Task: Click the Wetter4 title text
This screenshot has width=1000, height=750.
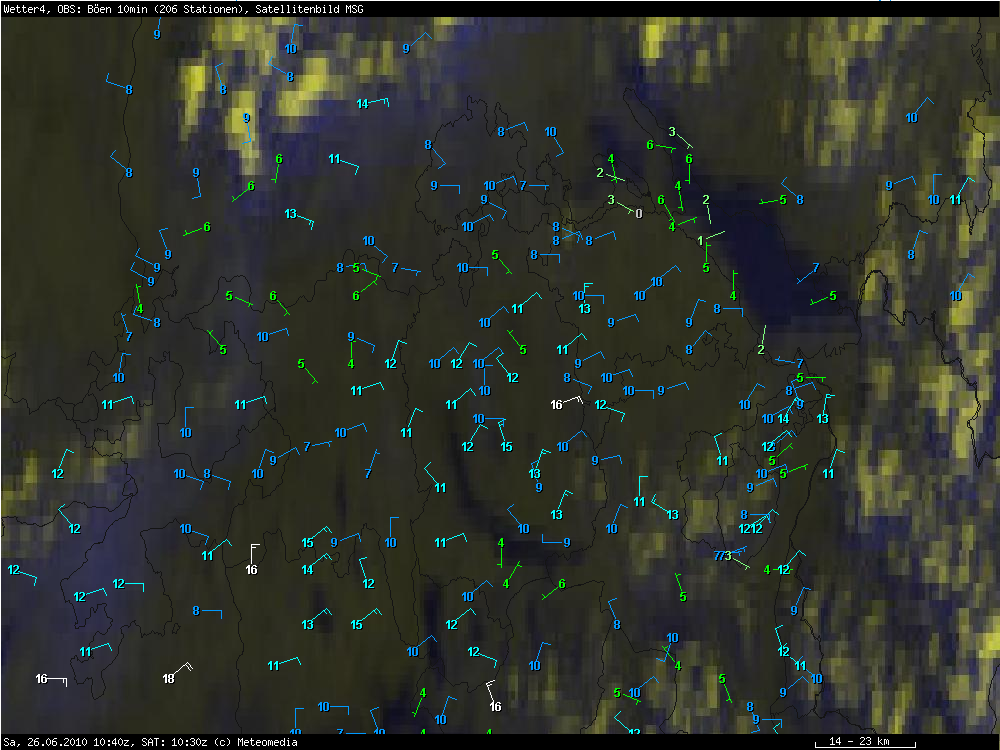Action: pos(27,9)
